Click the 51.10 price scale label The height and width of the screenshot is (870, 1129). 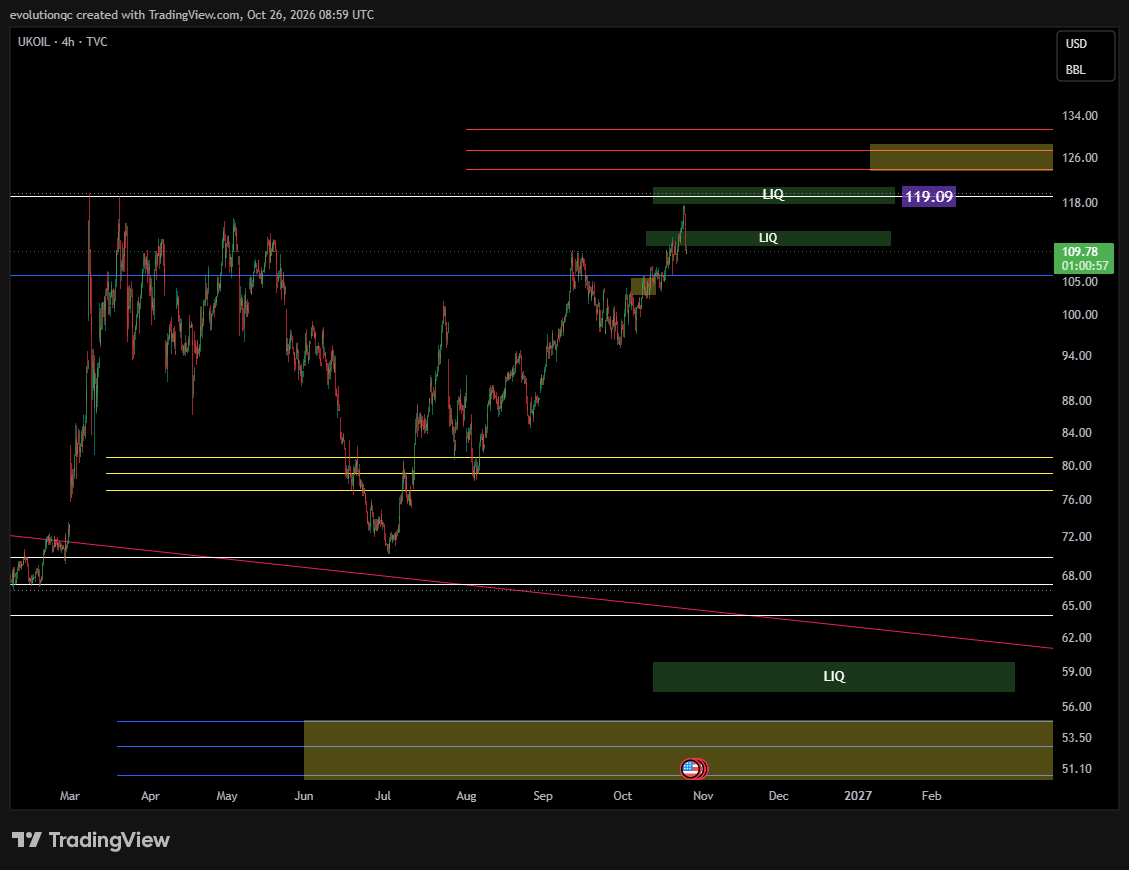click(1076, 768)
